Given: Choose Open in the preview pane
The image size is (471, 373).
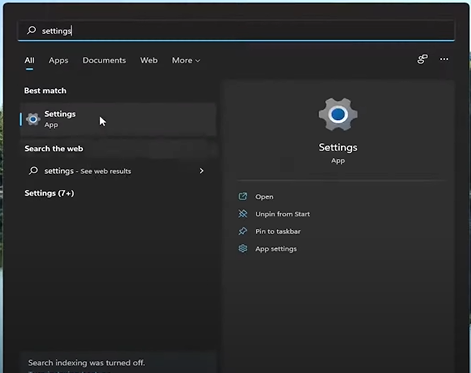Looking at the screenshot, I should point(264,197).
